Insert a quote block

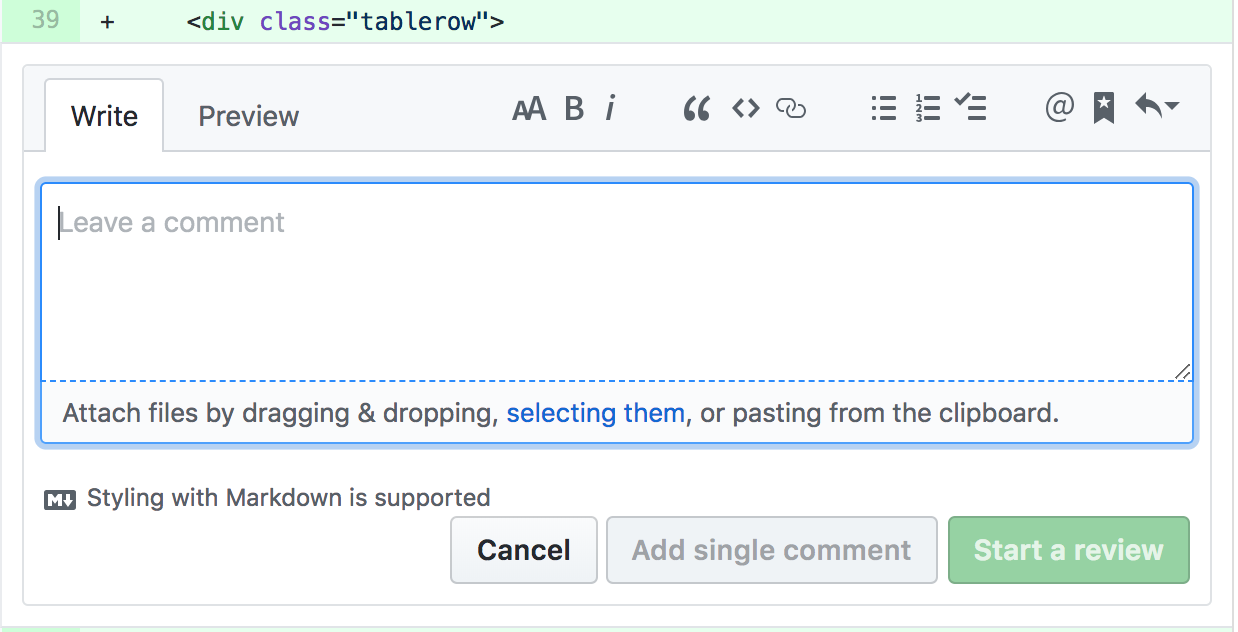point(696,108)
